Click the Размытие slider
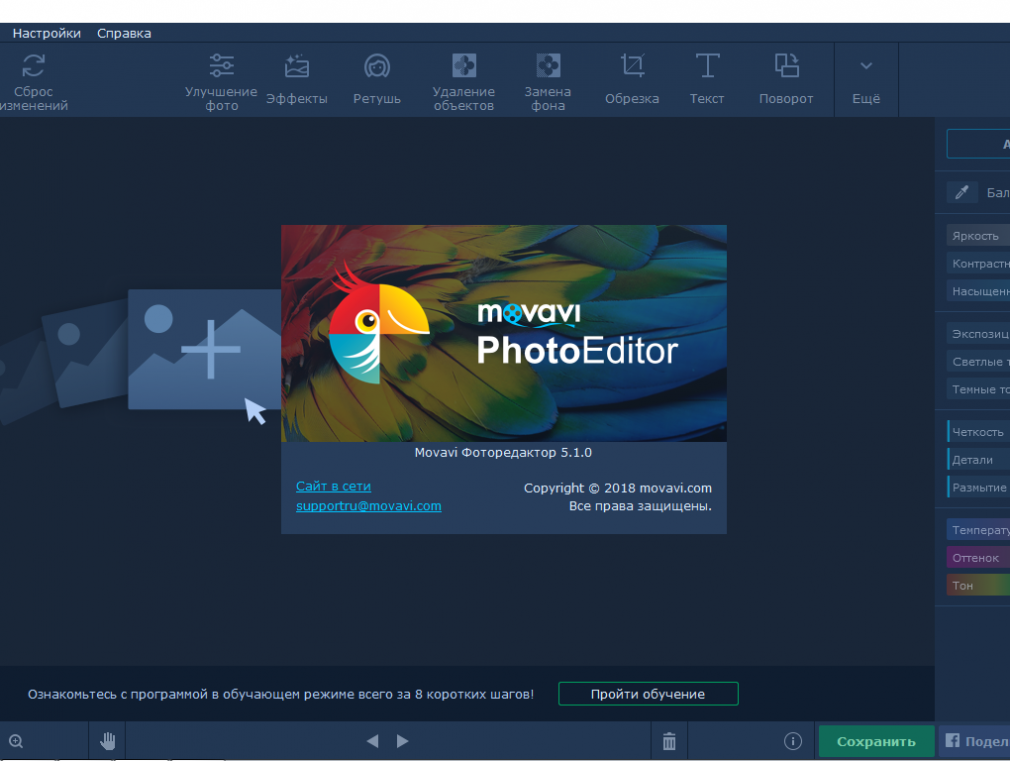The width and height of the screenshot is (1010, 761). [978, 487]
